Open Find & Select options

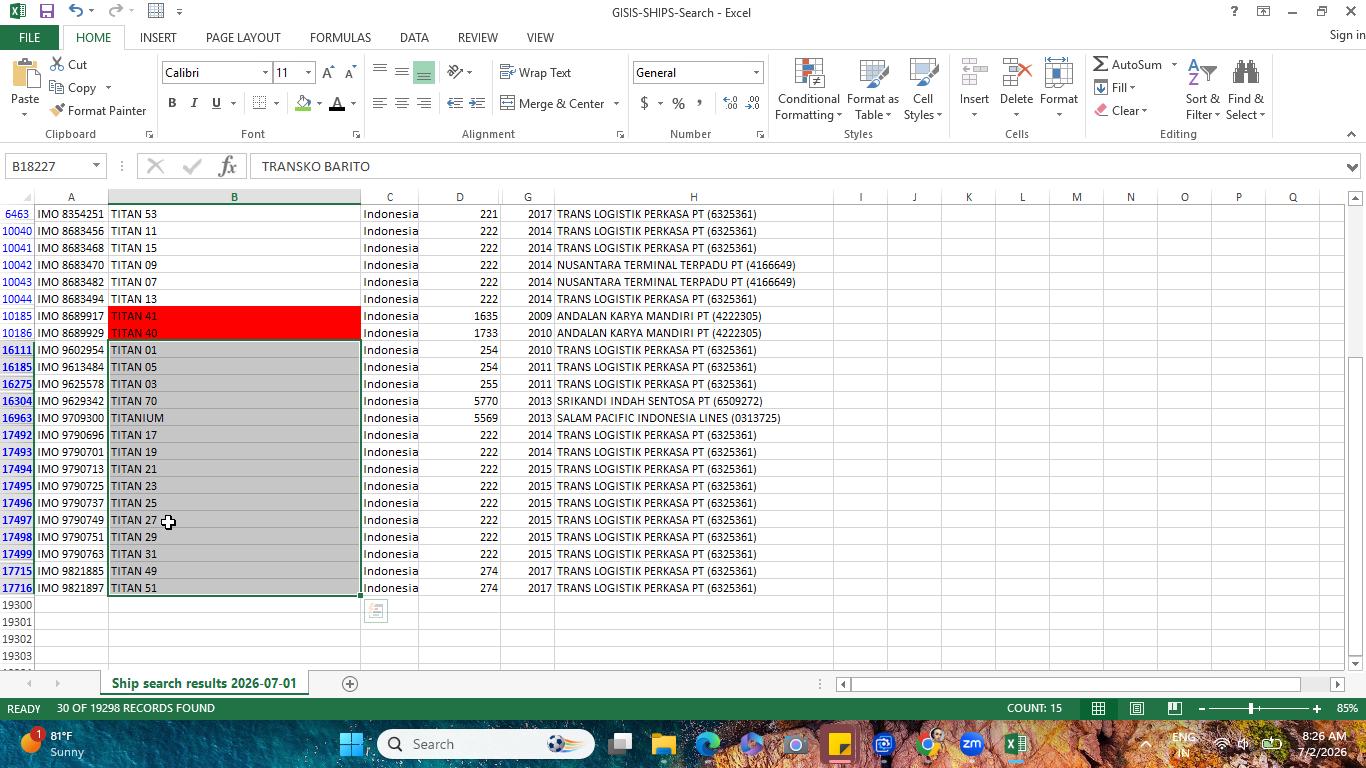tap(1246, 89)
